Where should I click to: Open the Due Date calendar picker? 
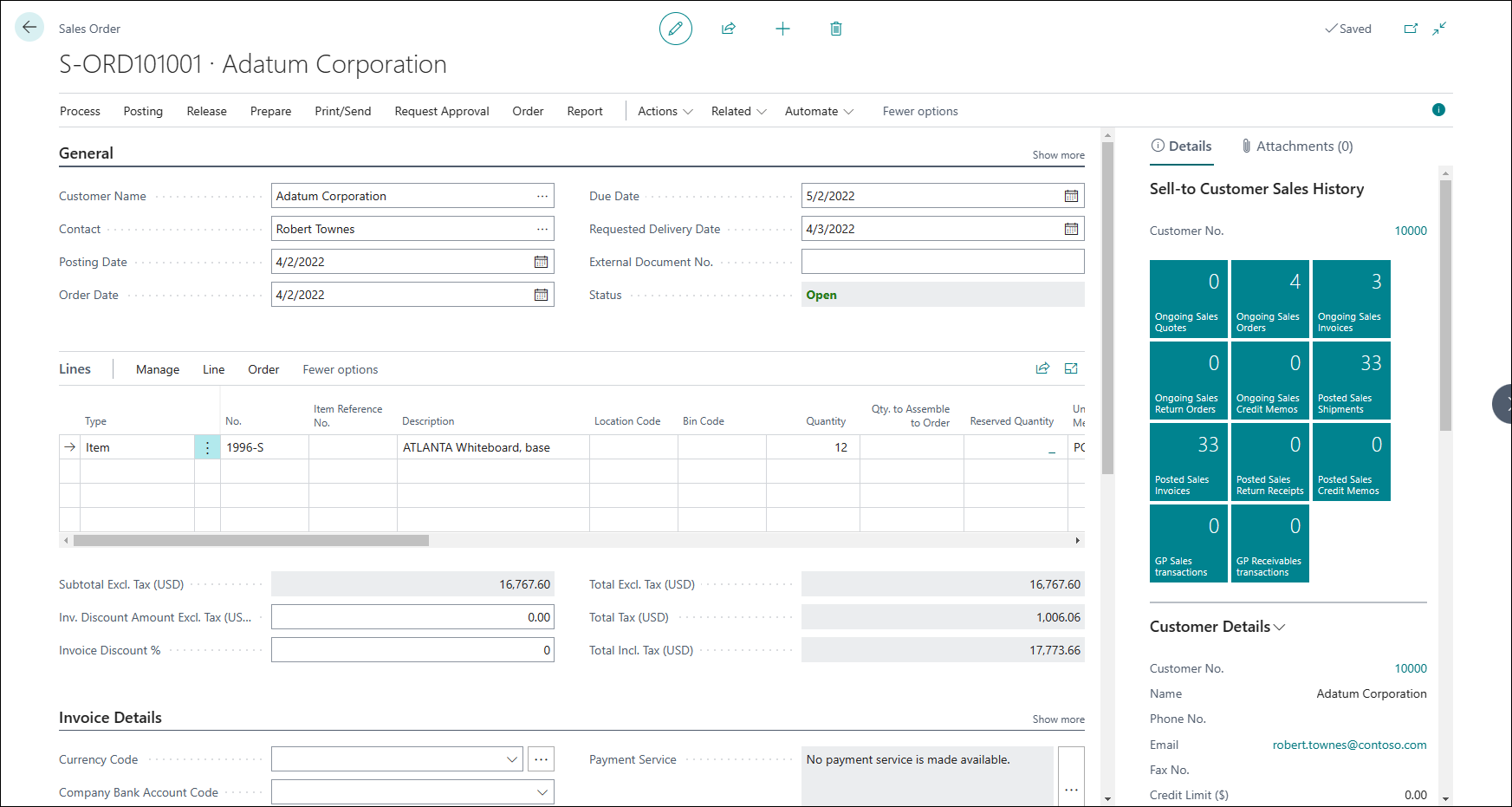tap(1072, 196)
